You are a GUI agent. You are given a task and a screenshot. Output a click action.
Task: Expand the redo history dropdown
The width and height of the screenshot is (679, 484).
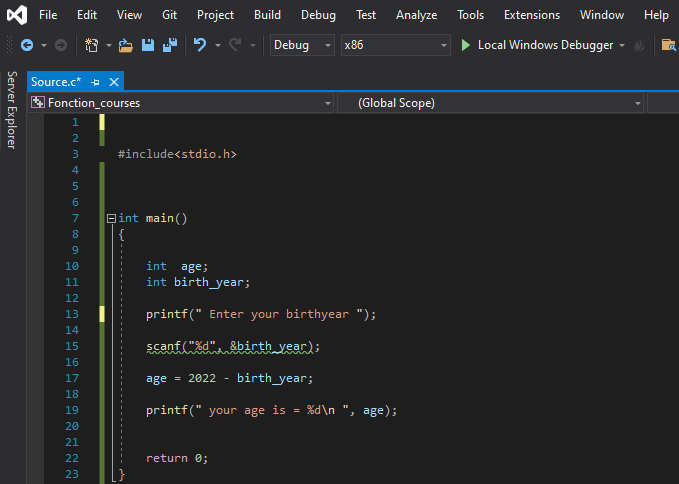click(253, 45)
